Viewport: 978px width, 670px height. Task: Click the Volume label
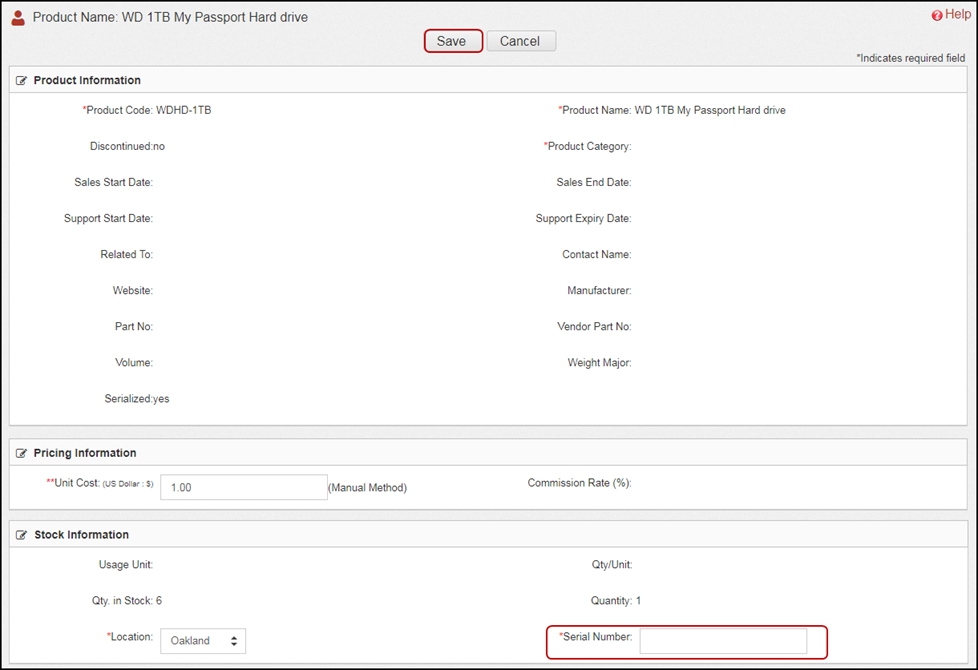[134, 362]
